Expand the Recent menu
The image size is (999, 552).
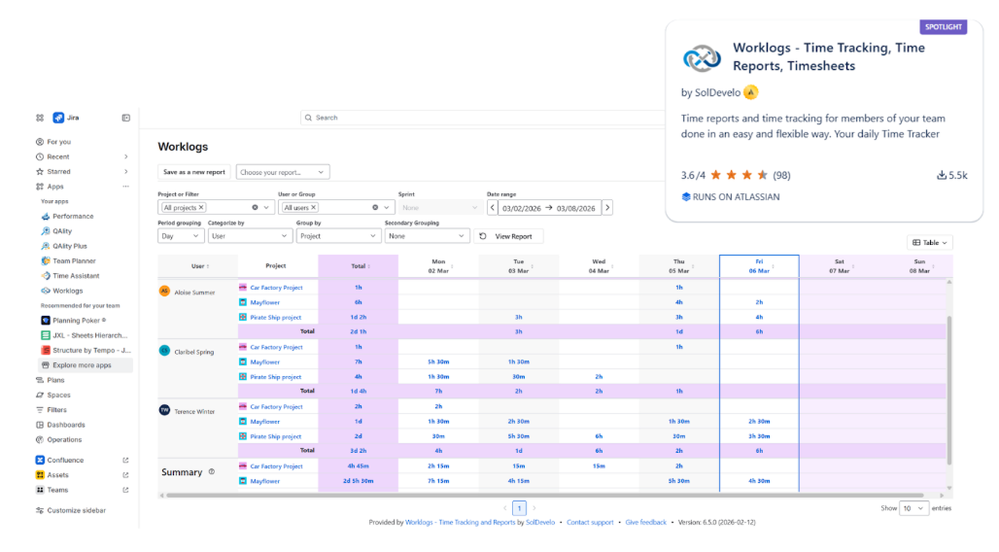coord(126,157)
